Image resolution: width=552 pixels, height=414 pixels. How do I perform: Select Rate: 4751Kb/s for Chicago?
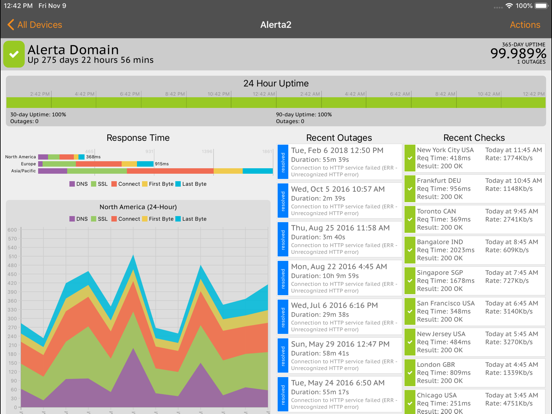(x=509, y=403)
